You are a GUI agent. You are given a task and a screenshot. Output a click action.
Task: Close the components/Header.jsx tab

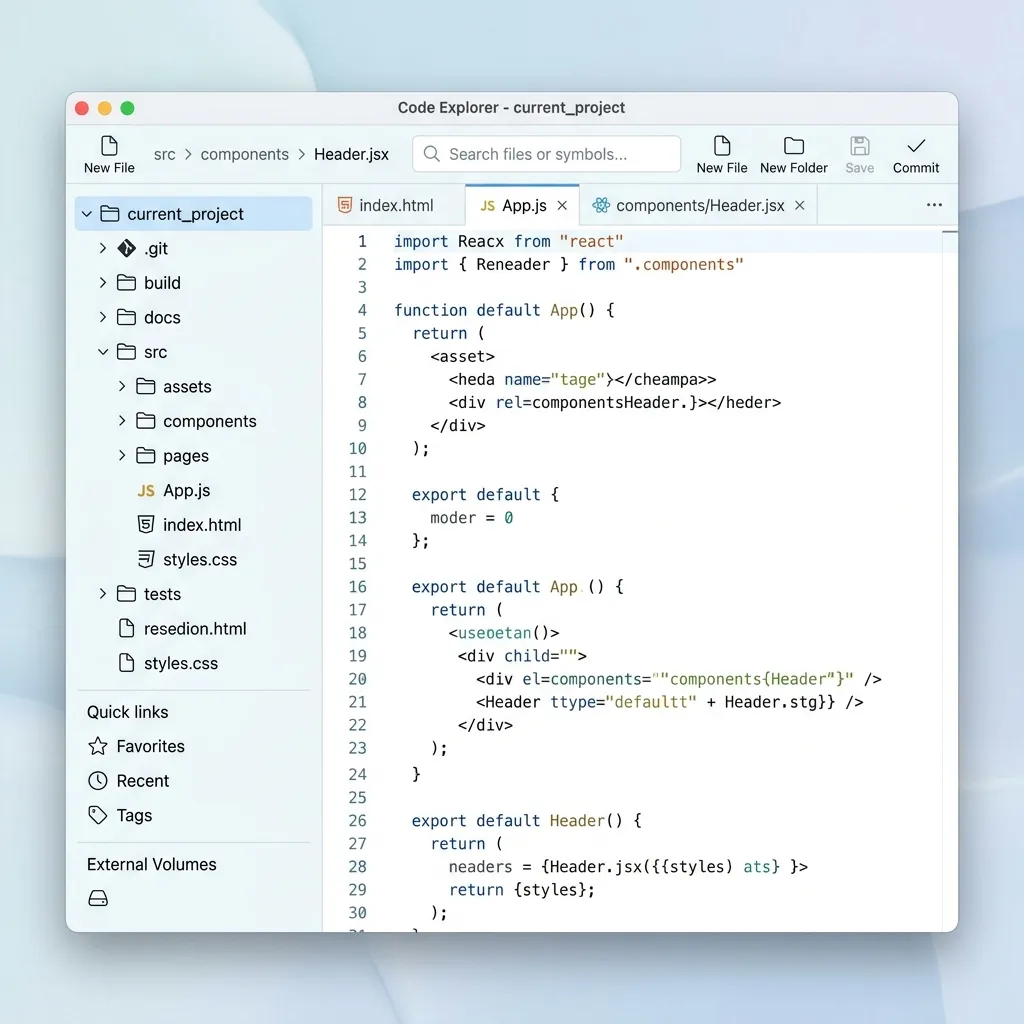pos(799,206)
